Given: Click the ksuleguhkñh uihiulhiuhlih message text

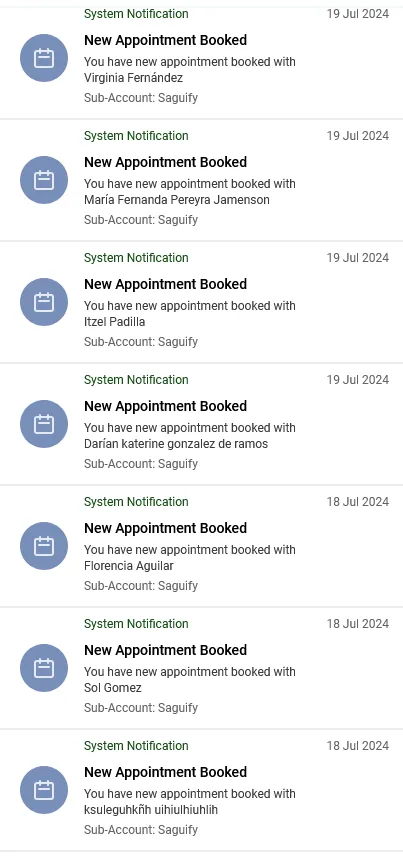Looking at the screenshot, I should click(x=190, y=801).
